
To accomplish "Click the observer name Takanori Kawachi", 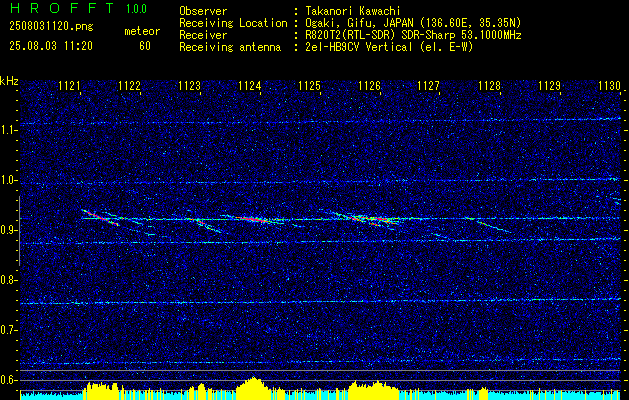I will tap(353, 11).
